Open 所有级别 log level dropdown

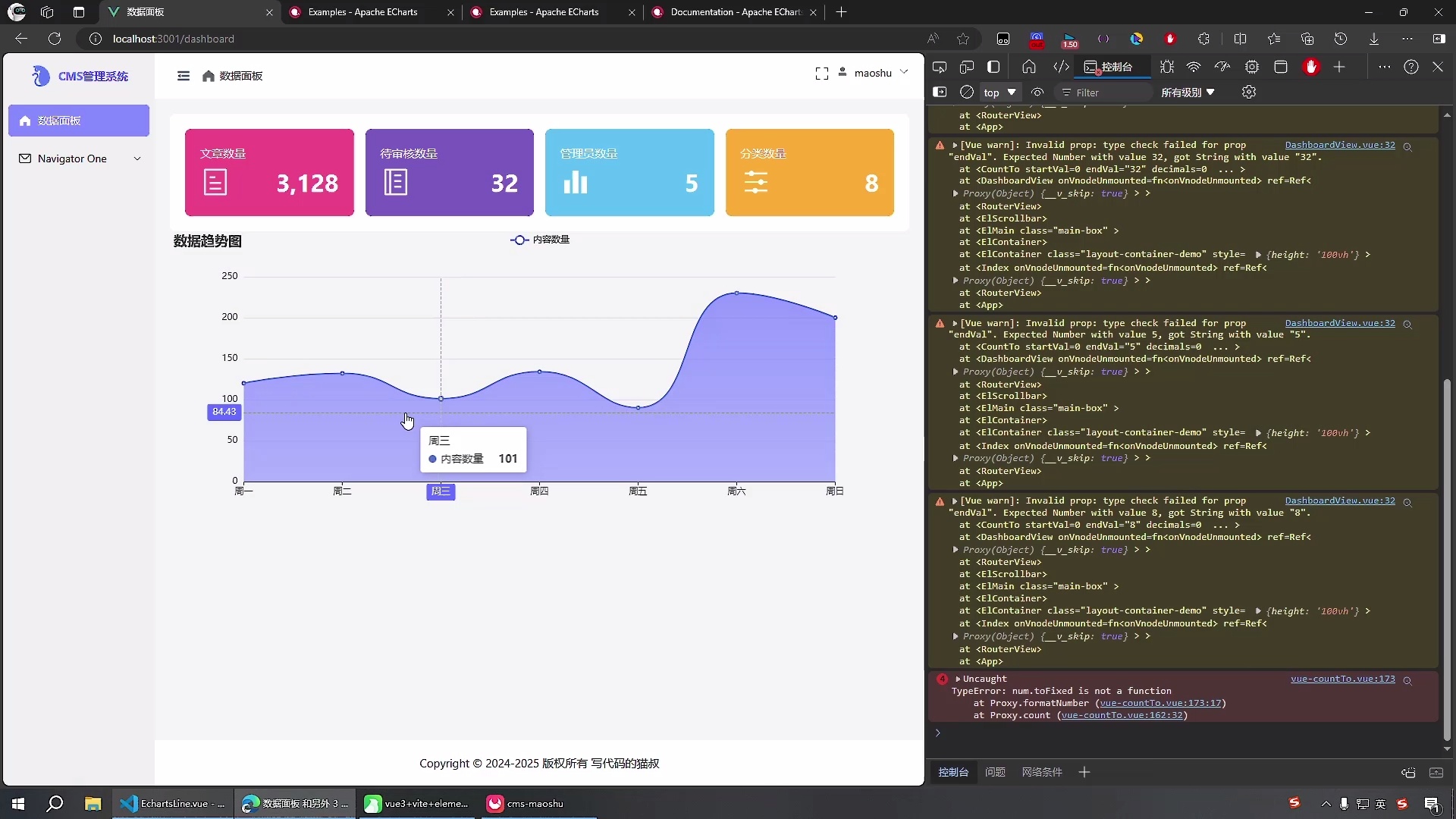(x=1188, y=93)
